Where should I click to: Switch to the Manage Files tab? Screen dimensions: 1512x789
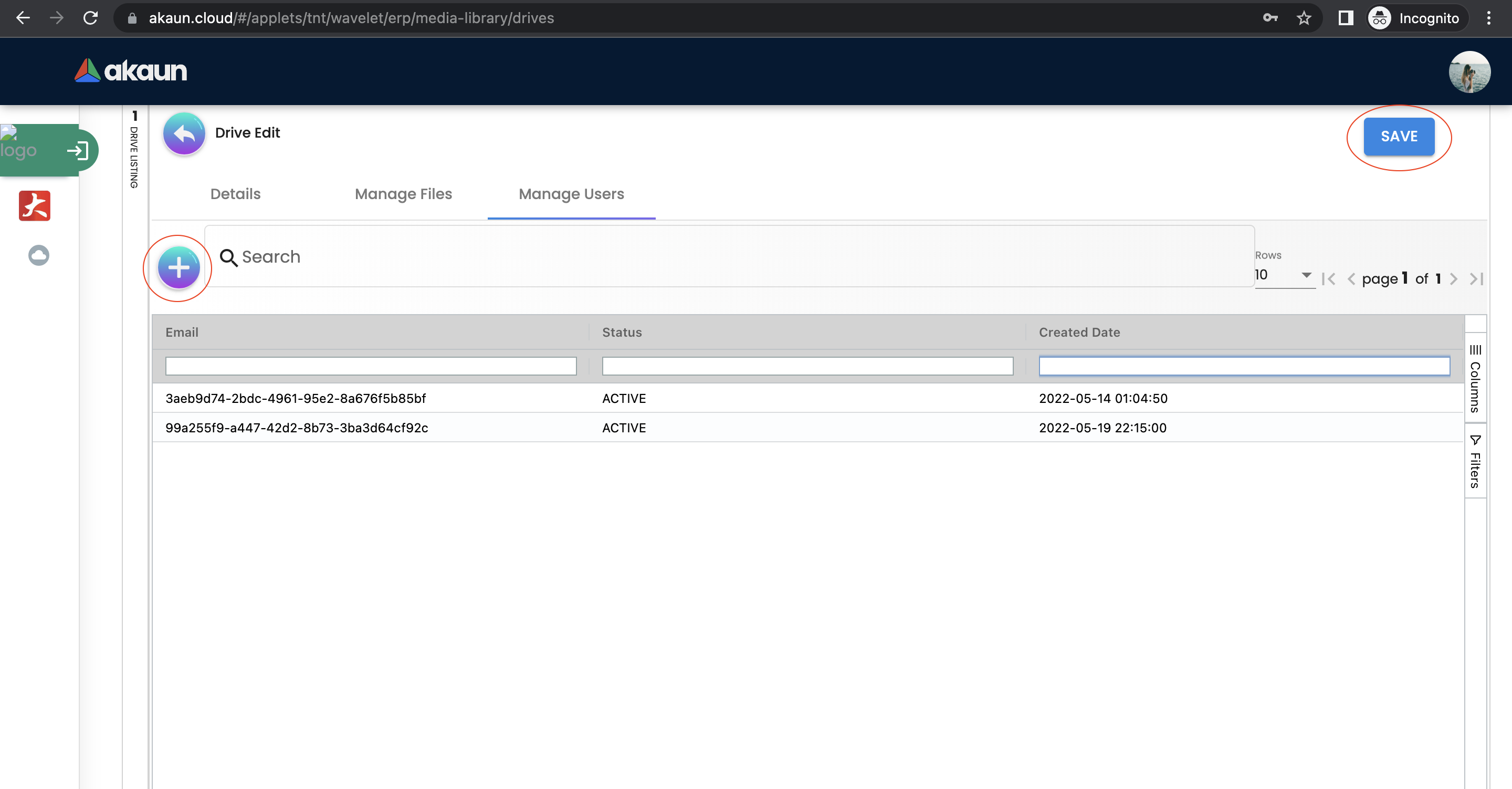[x=403, y=194]
